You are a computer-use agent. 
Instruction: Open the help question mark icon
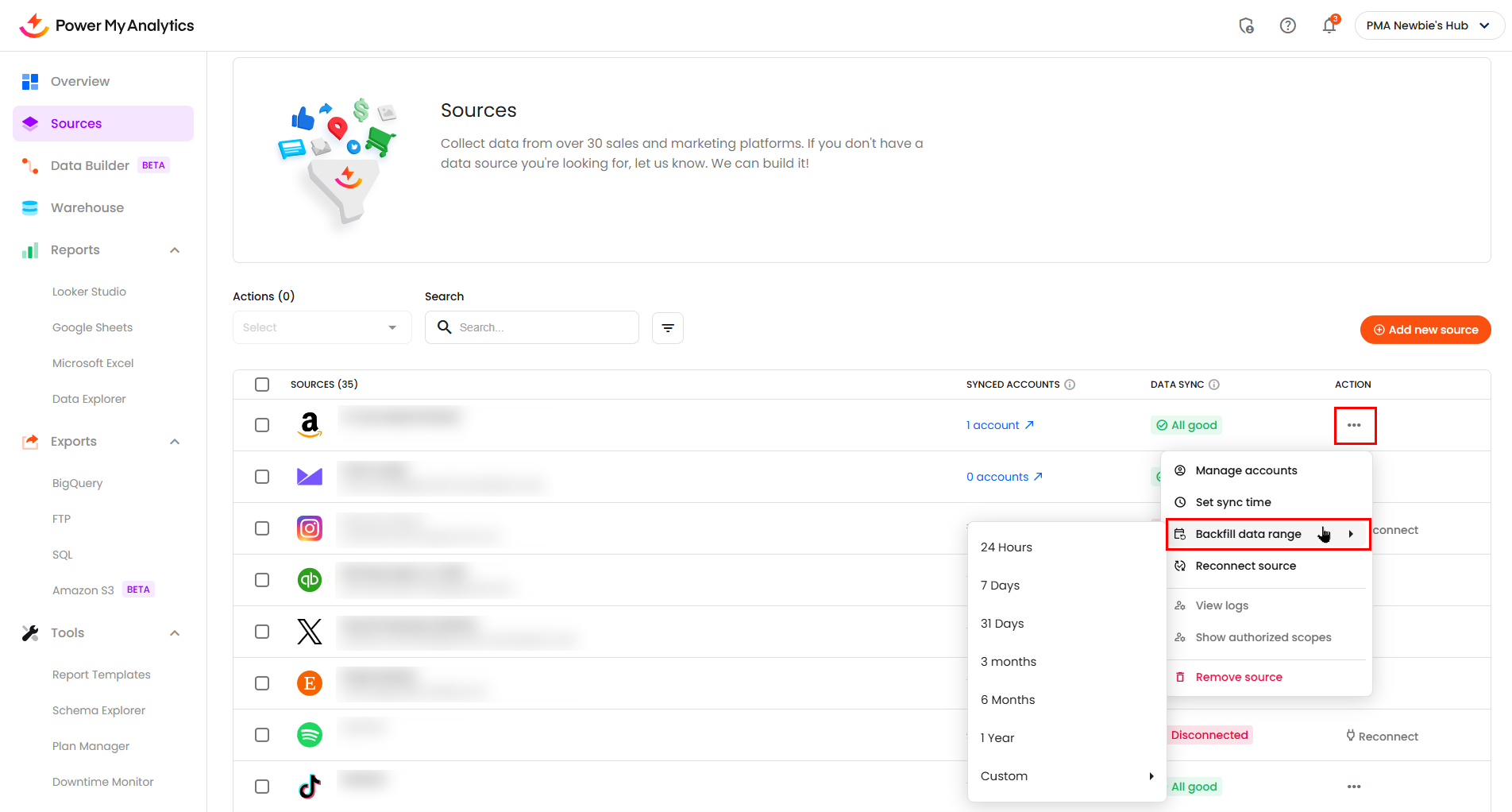tap(1287, 26)
